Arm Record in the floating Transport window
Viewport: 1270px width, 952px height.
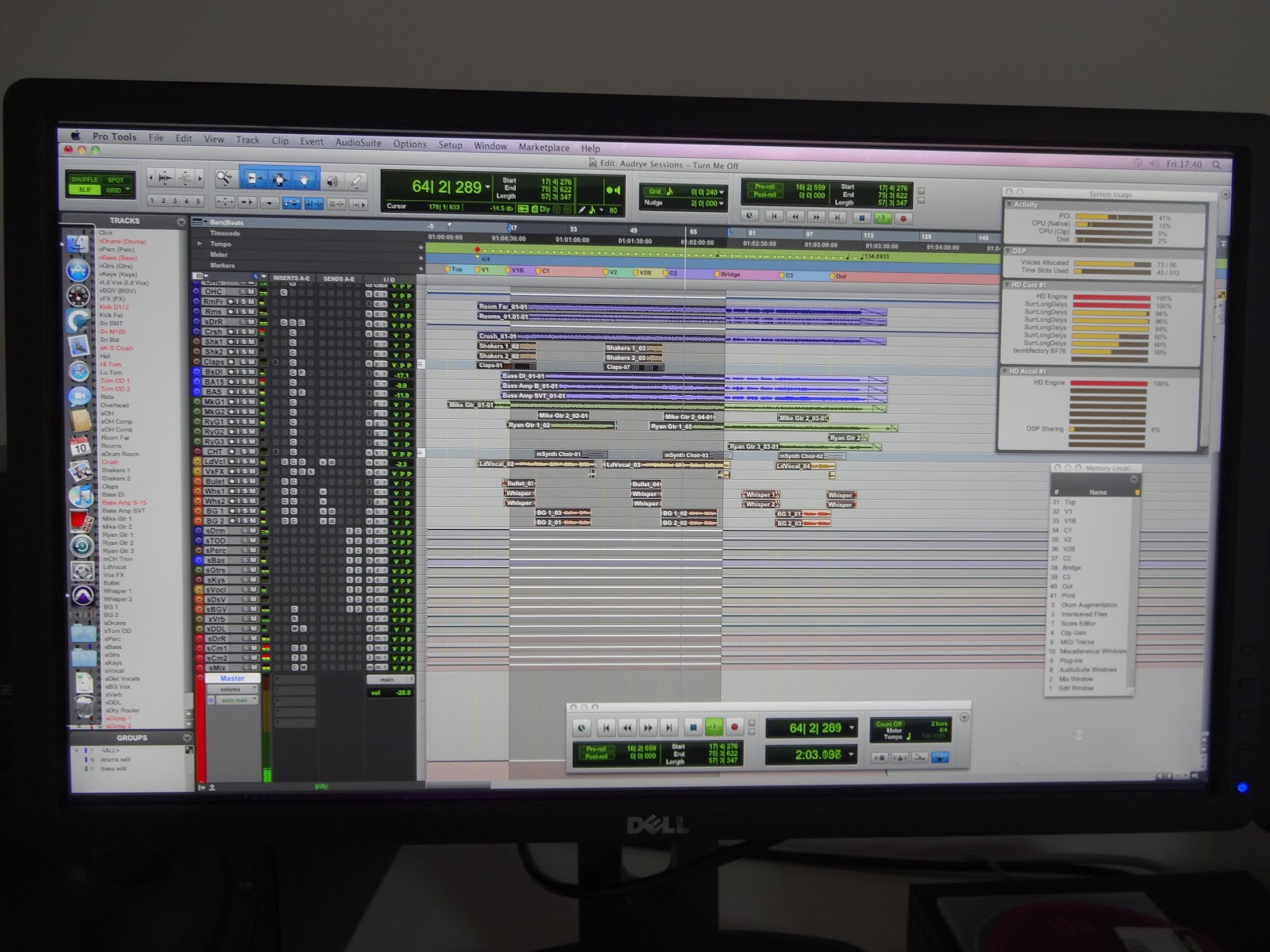click(735, 727)
